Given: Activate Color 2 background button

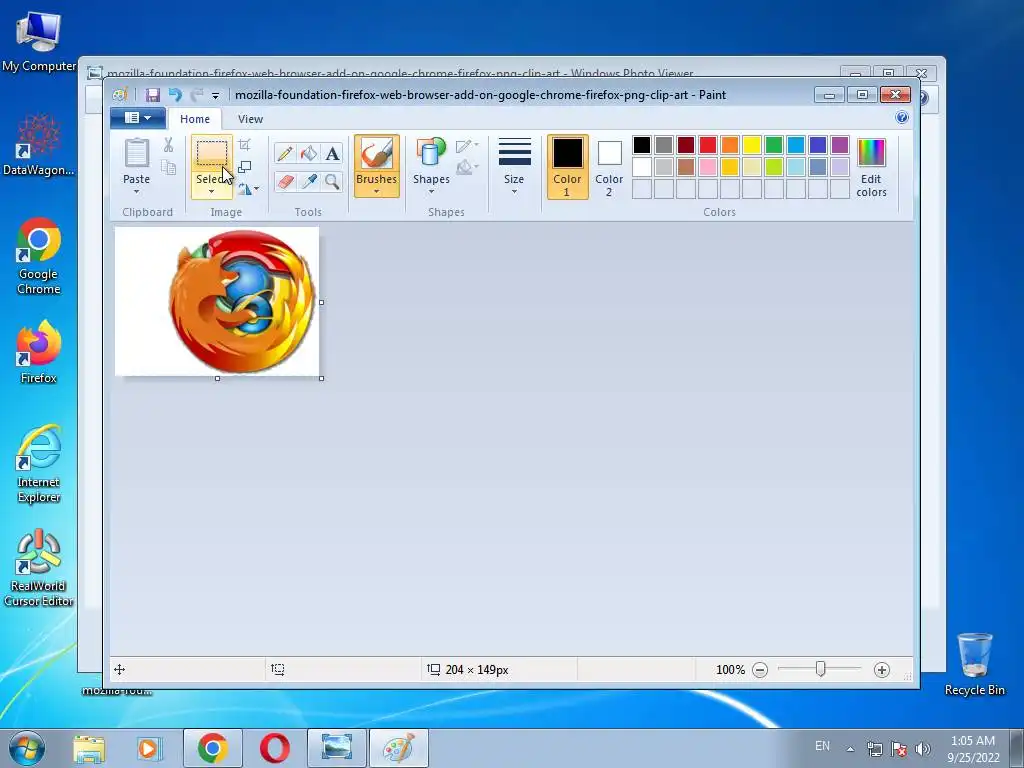Looking at the screenshot, I should pyautogui.click(x=609, y=167).
